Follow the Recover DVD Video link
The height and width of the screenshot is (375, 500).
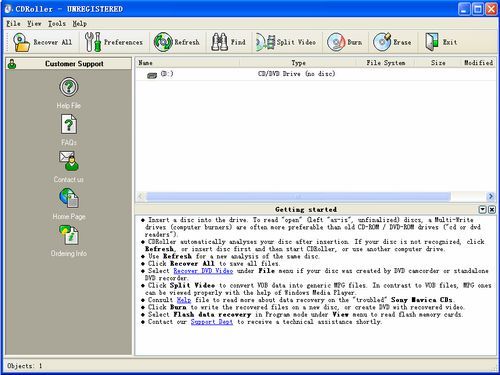[x=203, y=271]
